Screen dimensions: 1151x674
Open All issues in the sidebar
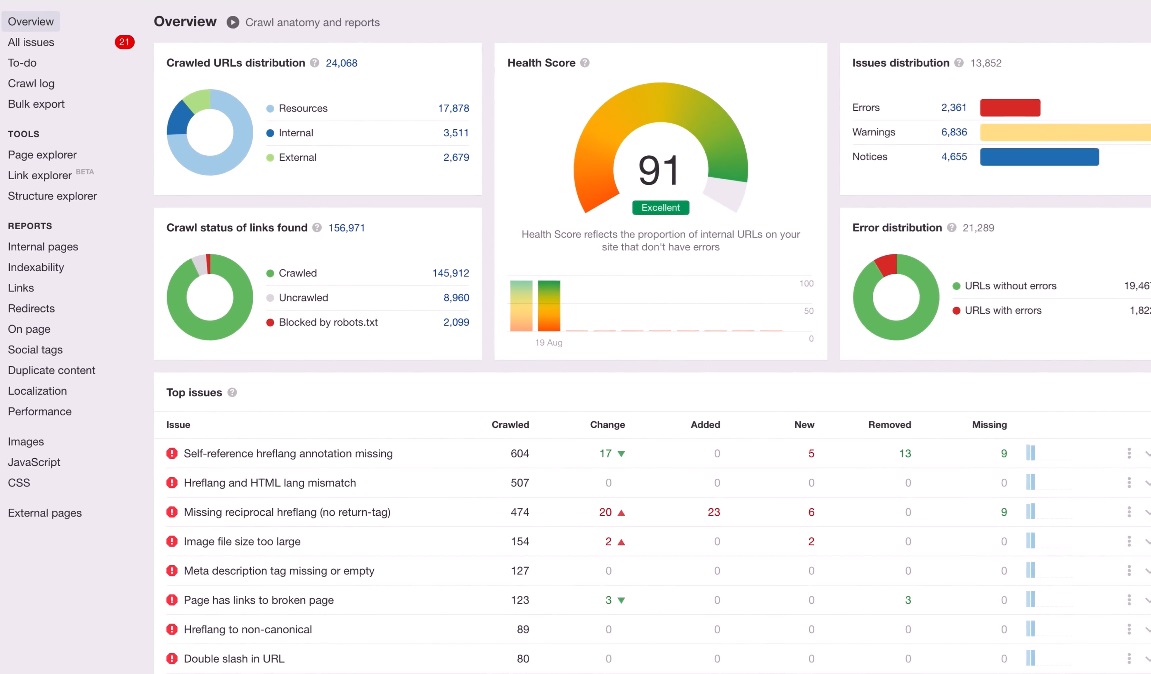31,43
